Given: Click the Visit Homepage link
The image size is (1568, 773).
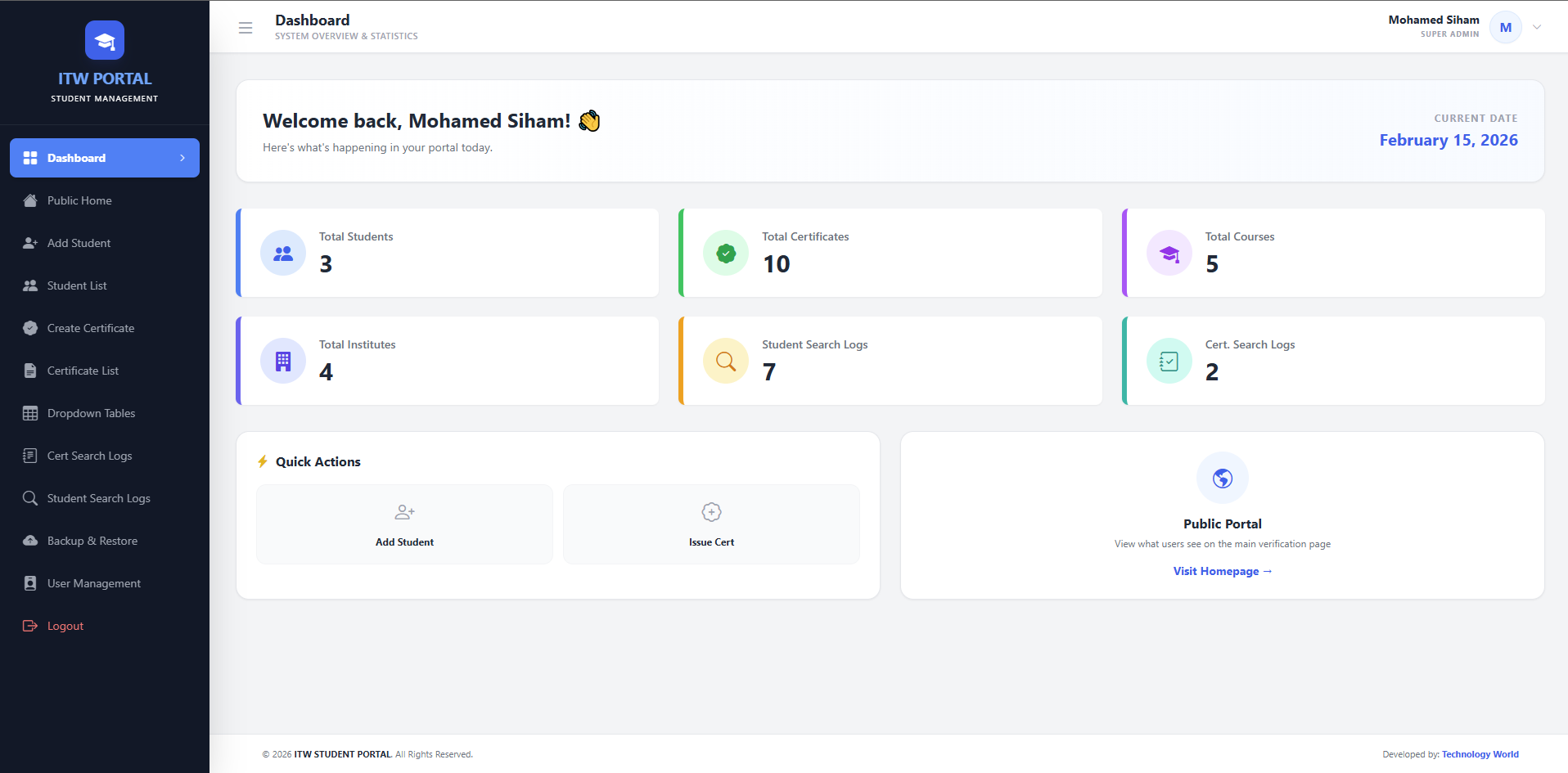Looking at the screenshot, I should (x=1222, y=571).
